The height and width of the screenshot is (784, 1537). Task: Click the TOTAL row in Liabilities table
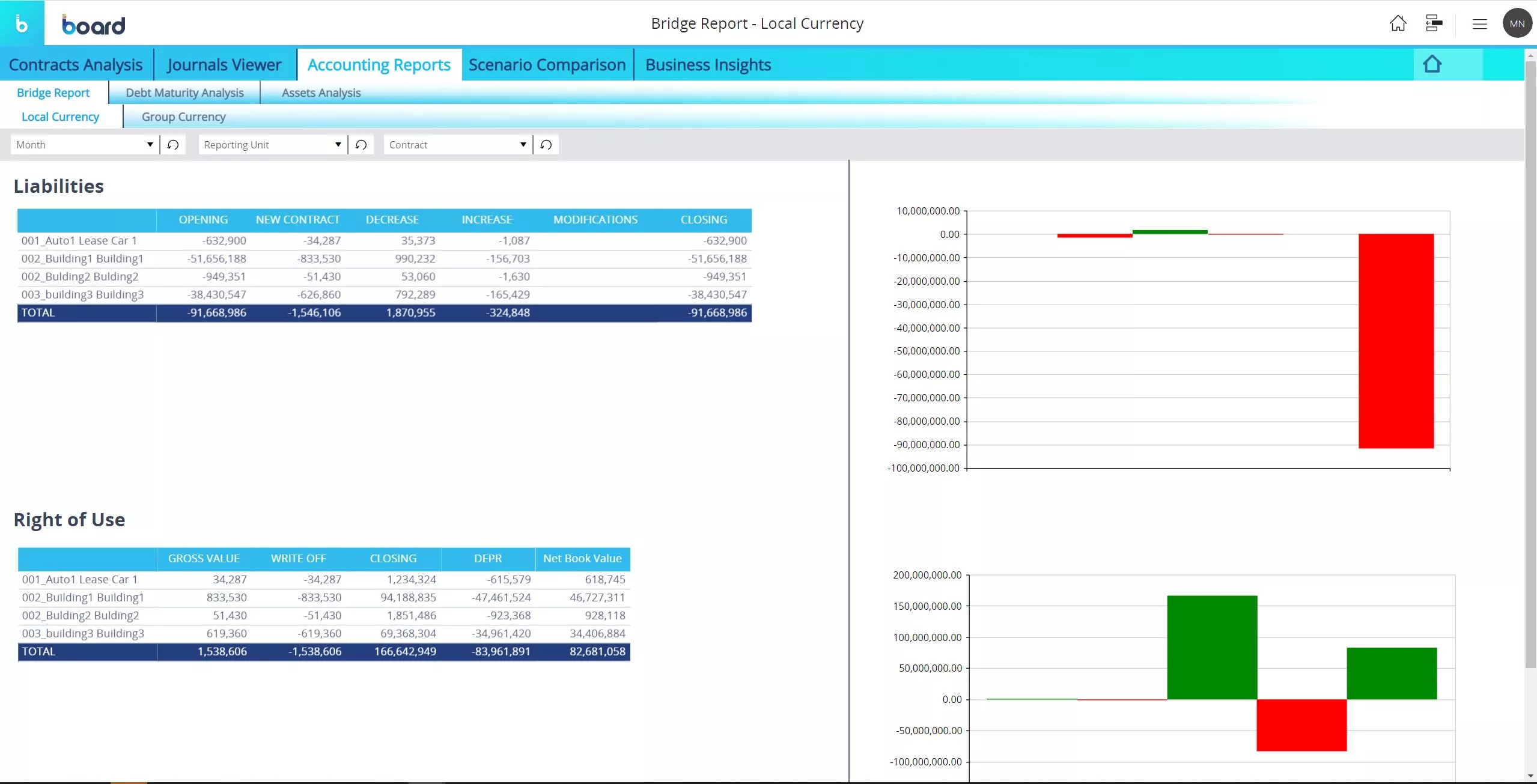[x=384, y=312]
